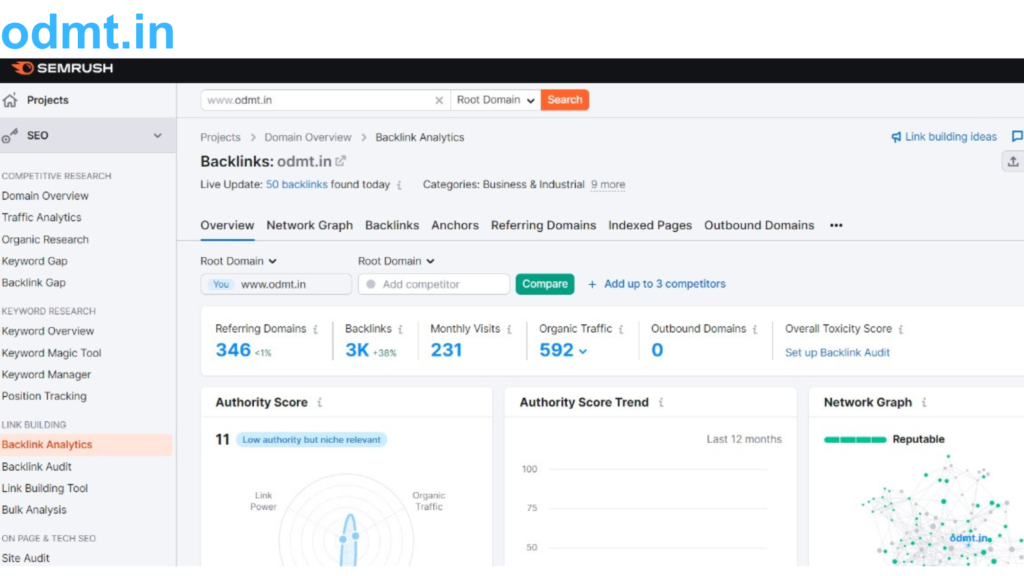Open Backlink Audit in sidebar
The image size is (1024, 576).
[x=37, y=467]
